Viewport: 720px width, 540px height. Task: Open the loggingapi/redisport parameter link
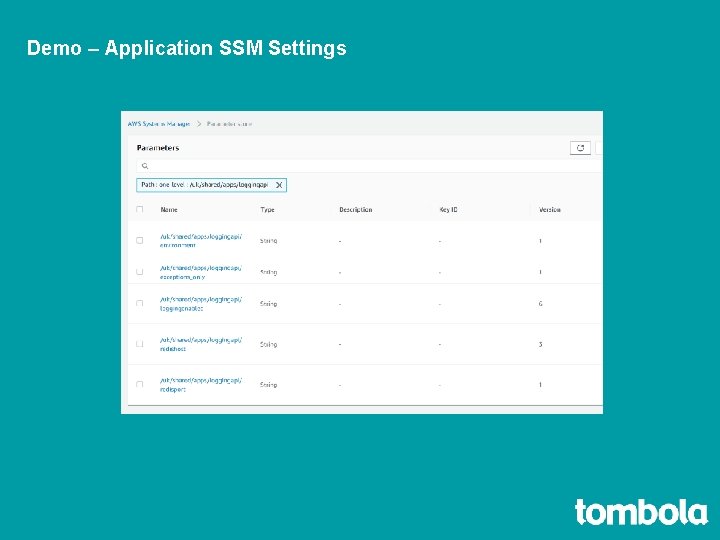click(x=201, y=385)
